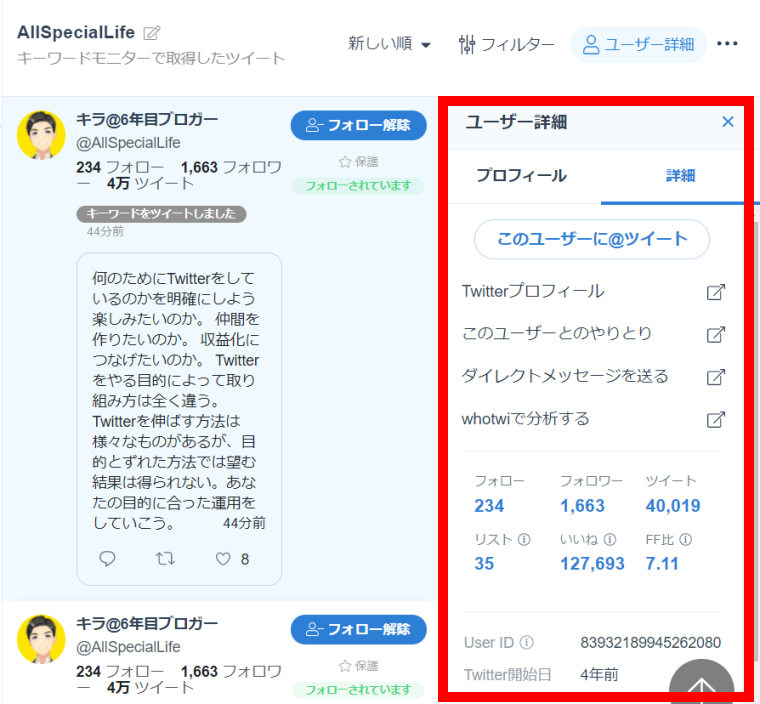
Task: Select the 詳細 tab
Action: tap(680, 176)
